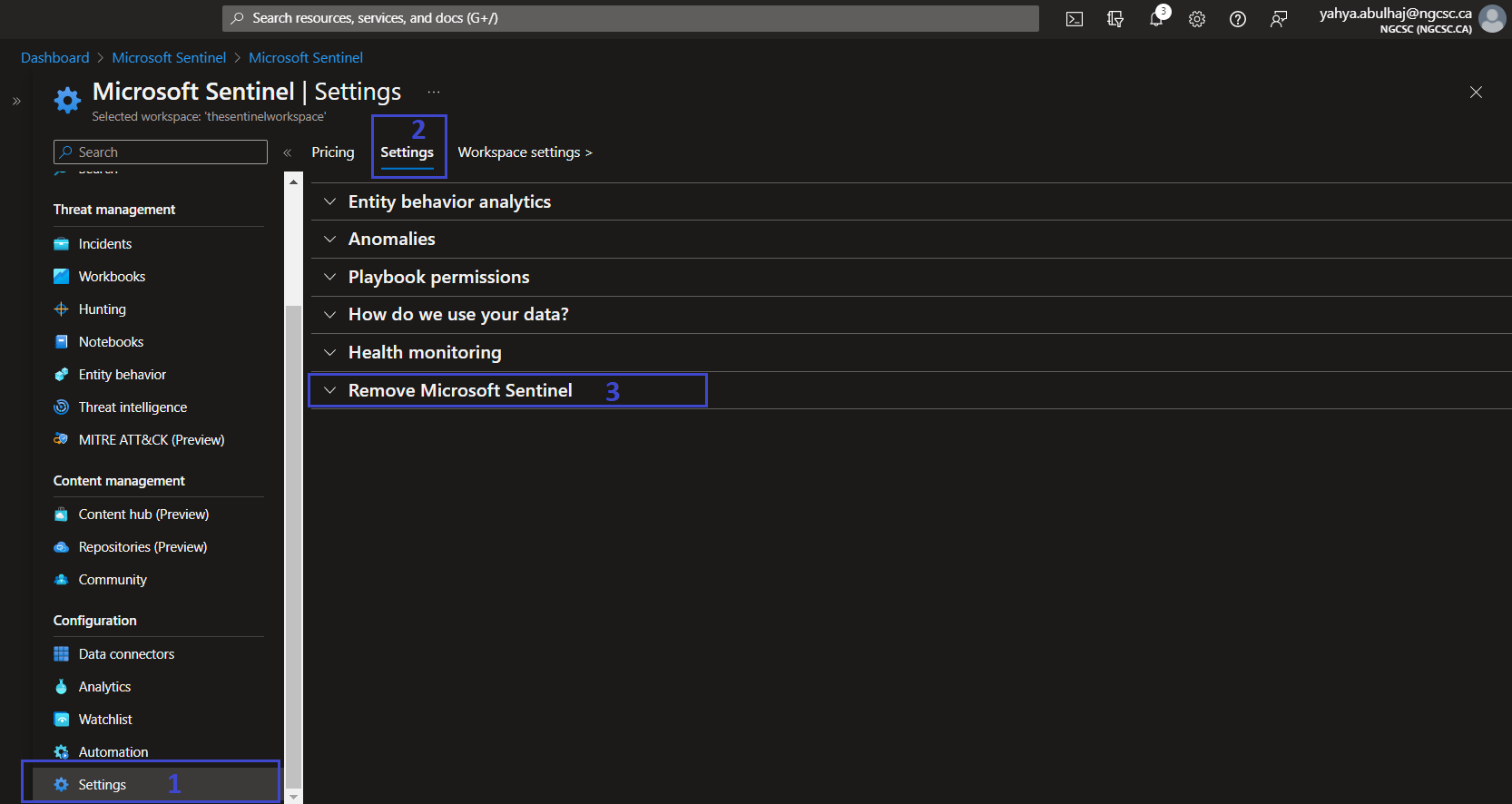Image resolution: width=1512 pixels, height=804 pixels.
Task: Close the Settings blade with X
Action: 1476,93
